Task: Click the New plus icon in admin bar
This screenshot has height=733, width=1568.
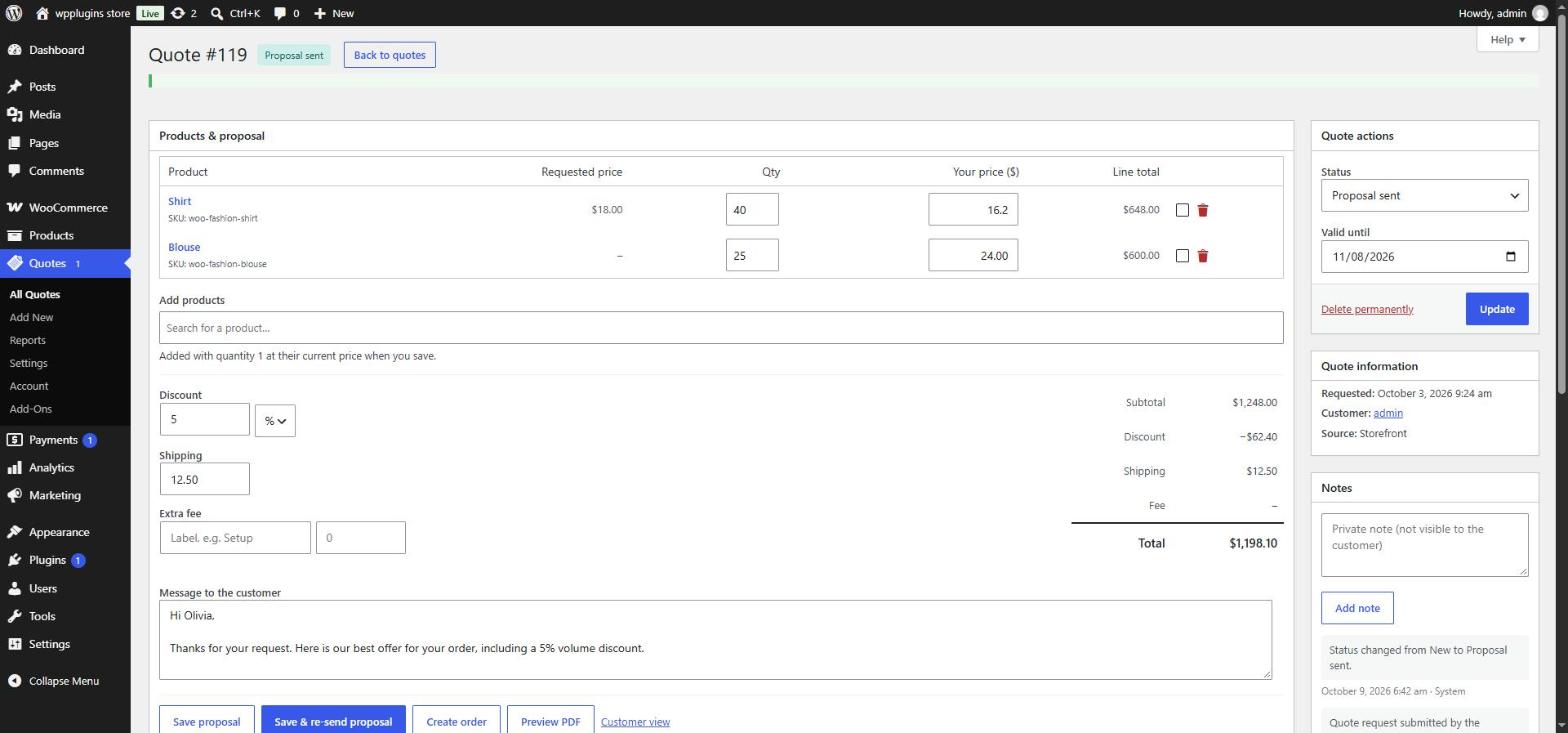Action: coord(320,13)
